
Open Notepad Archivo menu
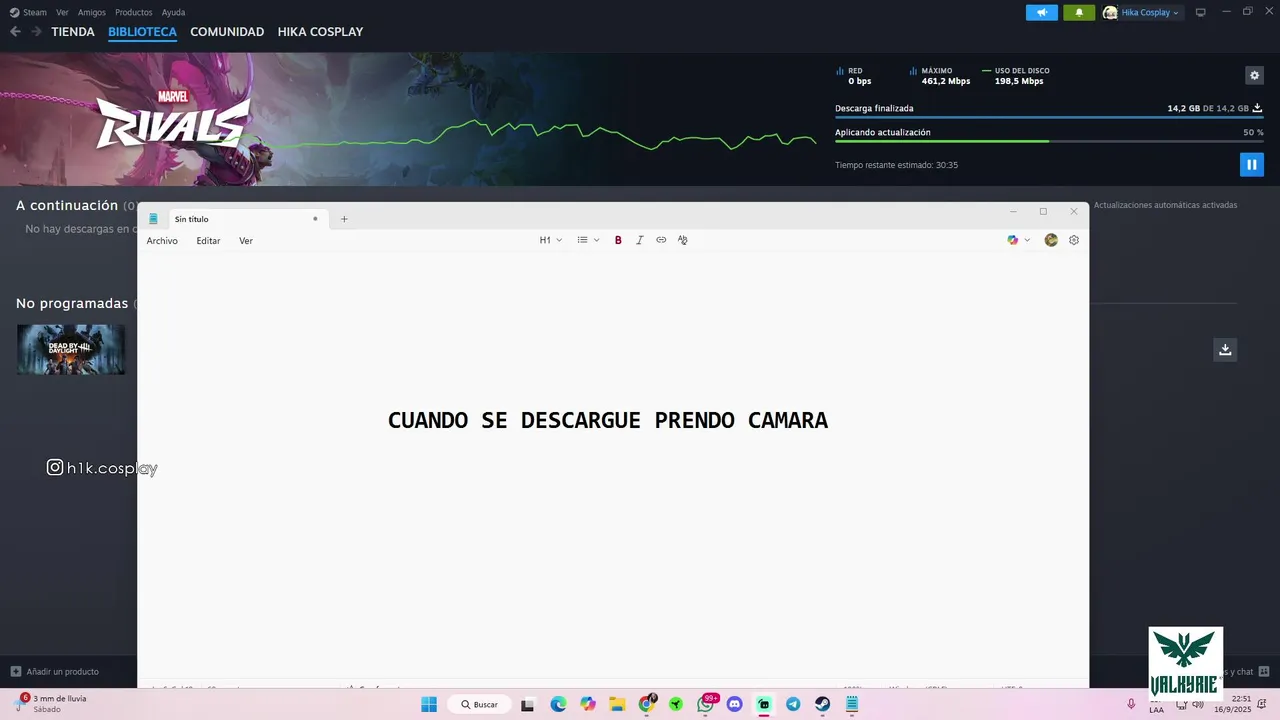[x=162, y=241]
